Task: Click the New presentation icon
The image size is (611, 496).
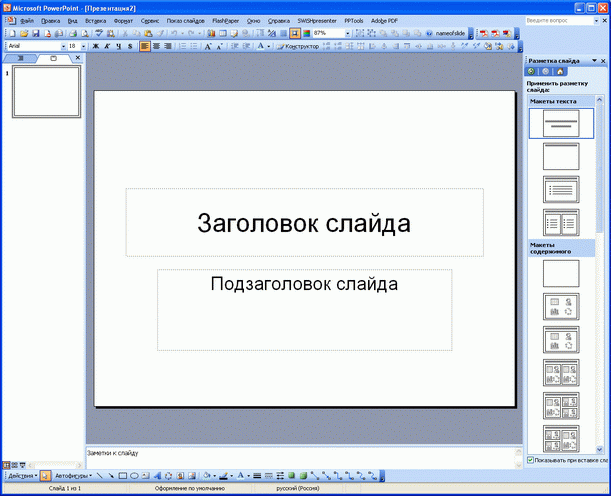Action: click(12, 34)
